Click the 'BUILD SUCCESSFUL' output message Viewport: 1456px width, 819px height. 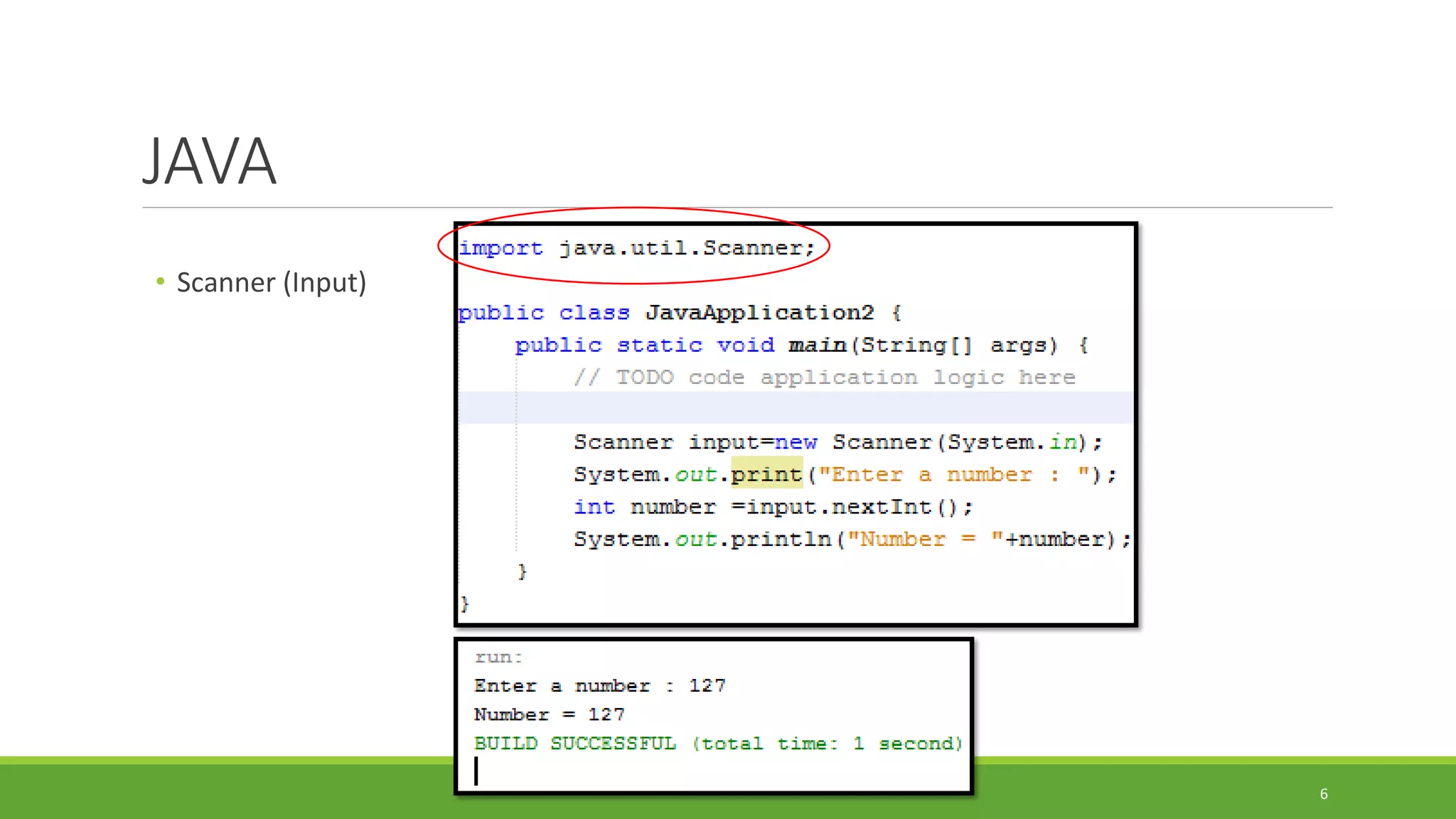click(718, 744)
